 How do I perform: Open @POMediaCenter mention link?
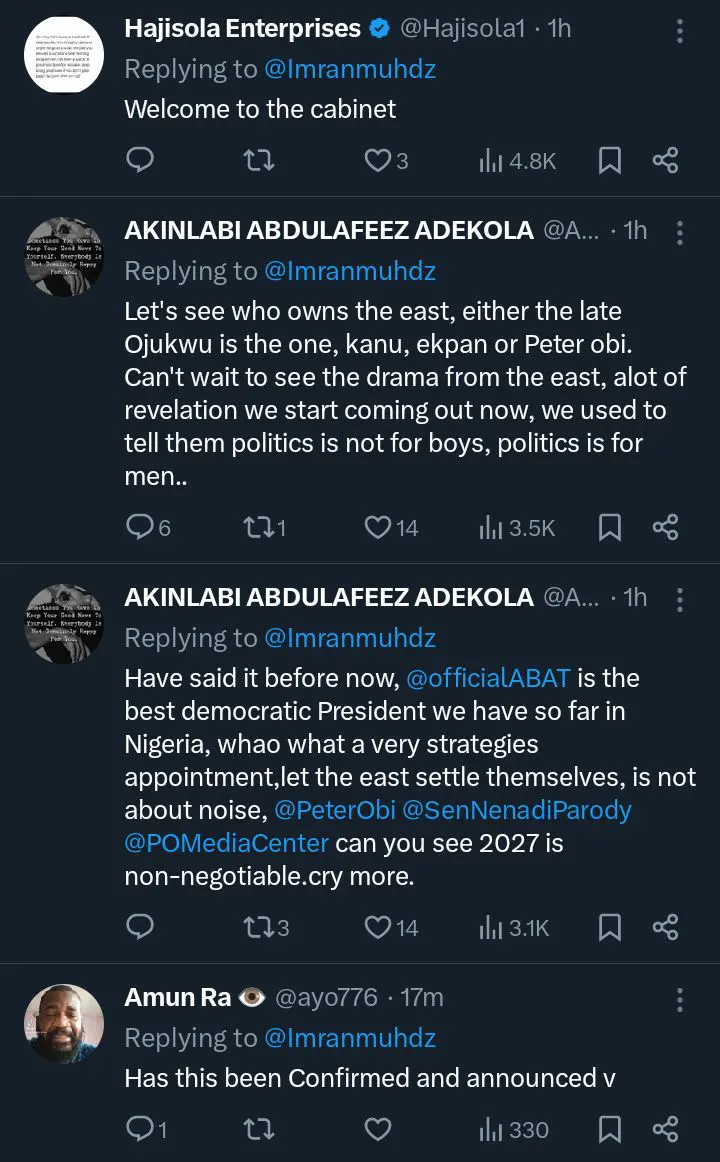pos(227,843)
